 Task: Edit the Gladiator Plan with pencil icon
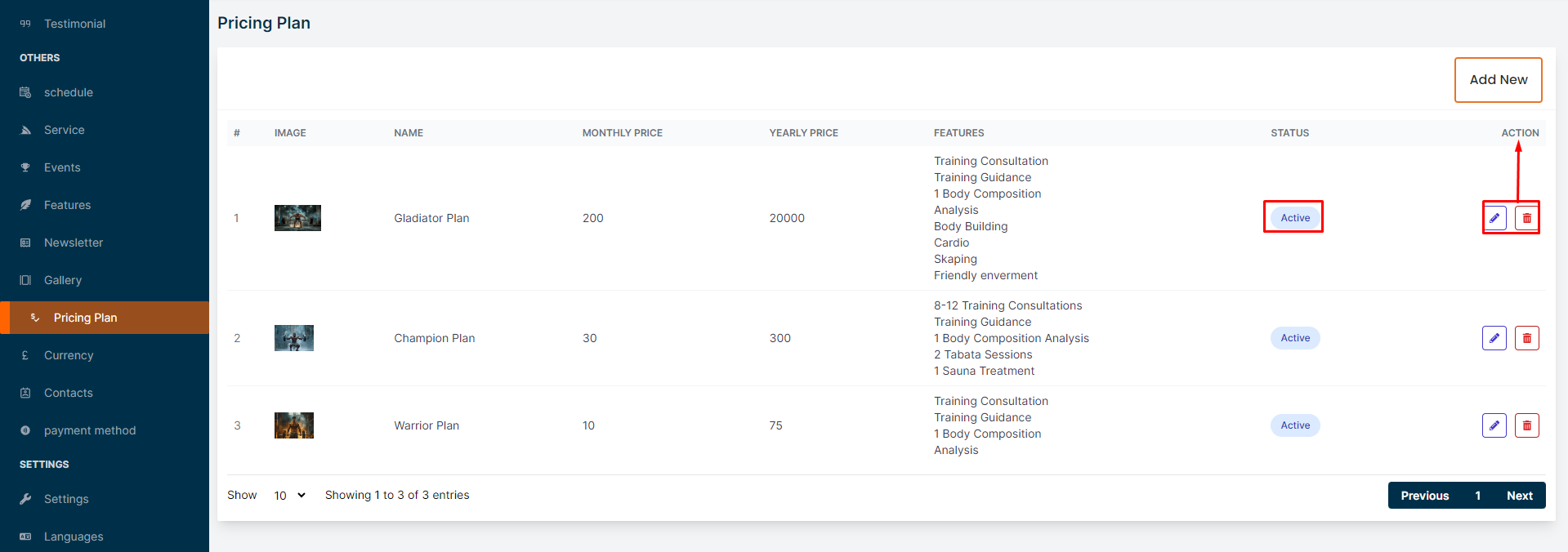click(x=1494, y=218)
